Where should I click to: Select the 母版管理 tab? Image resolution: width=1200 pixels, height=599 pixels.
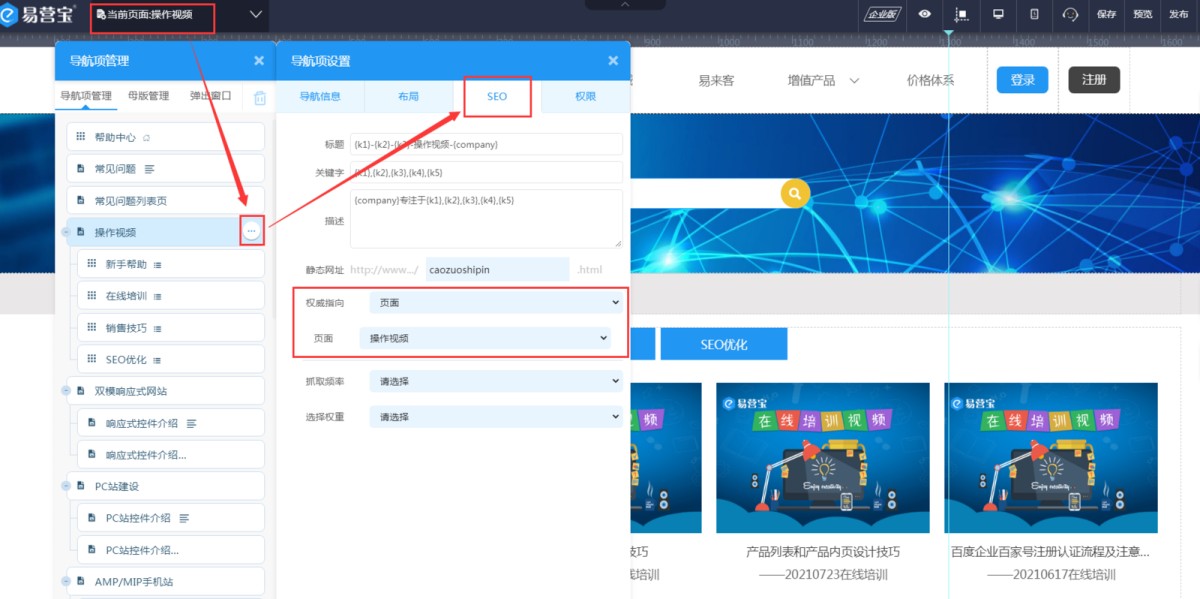(x=149, y=96)
